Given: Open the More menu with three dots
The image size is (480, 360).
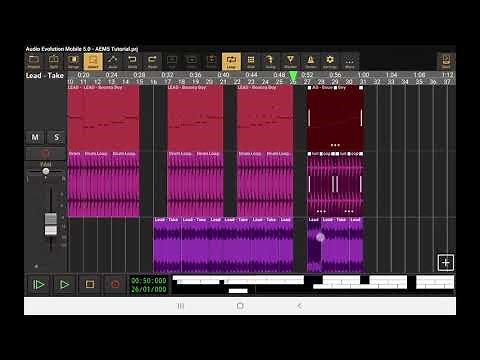Looking at the screenshot, I should pos(349,62).
